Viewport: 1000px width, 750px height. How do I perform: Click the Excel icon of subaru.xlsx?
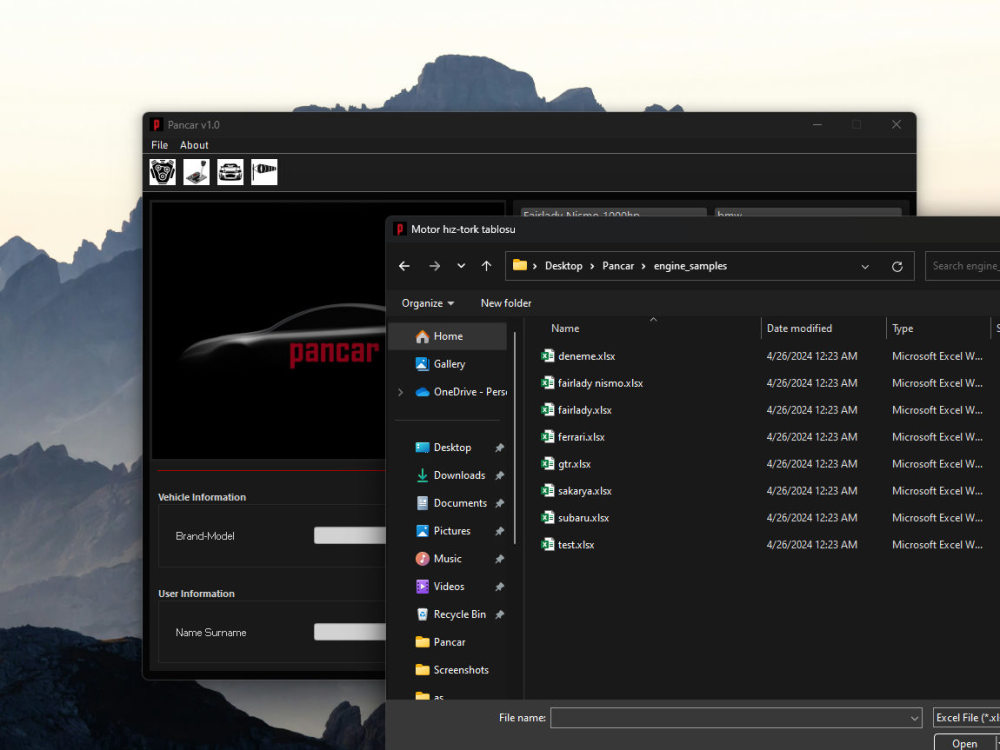point(547,518)
